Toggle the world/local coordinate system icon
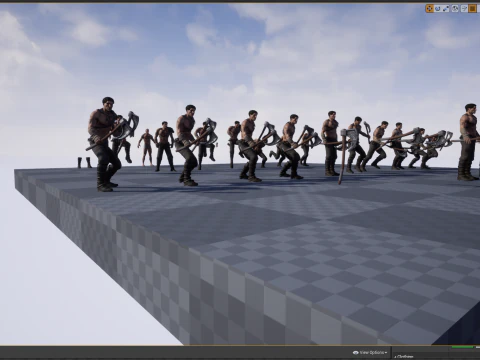This screenshot has width=480, height=360. pos(455,8)
